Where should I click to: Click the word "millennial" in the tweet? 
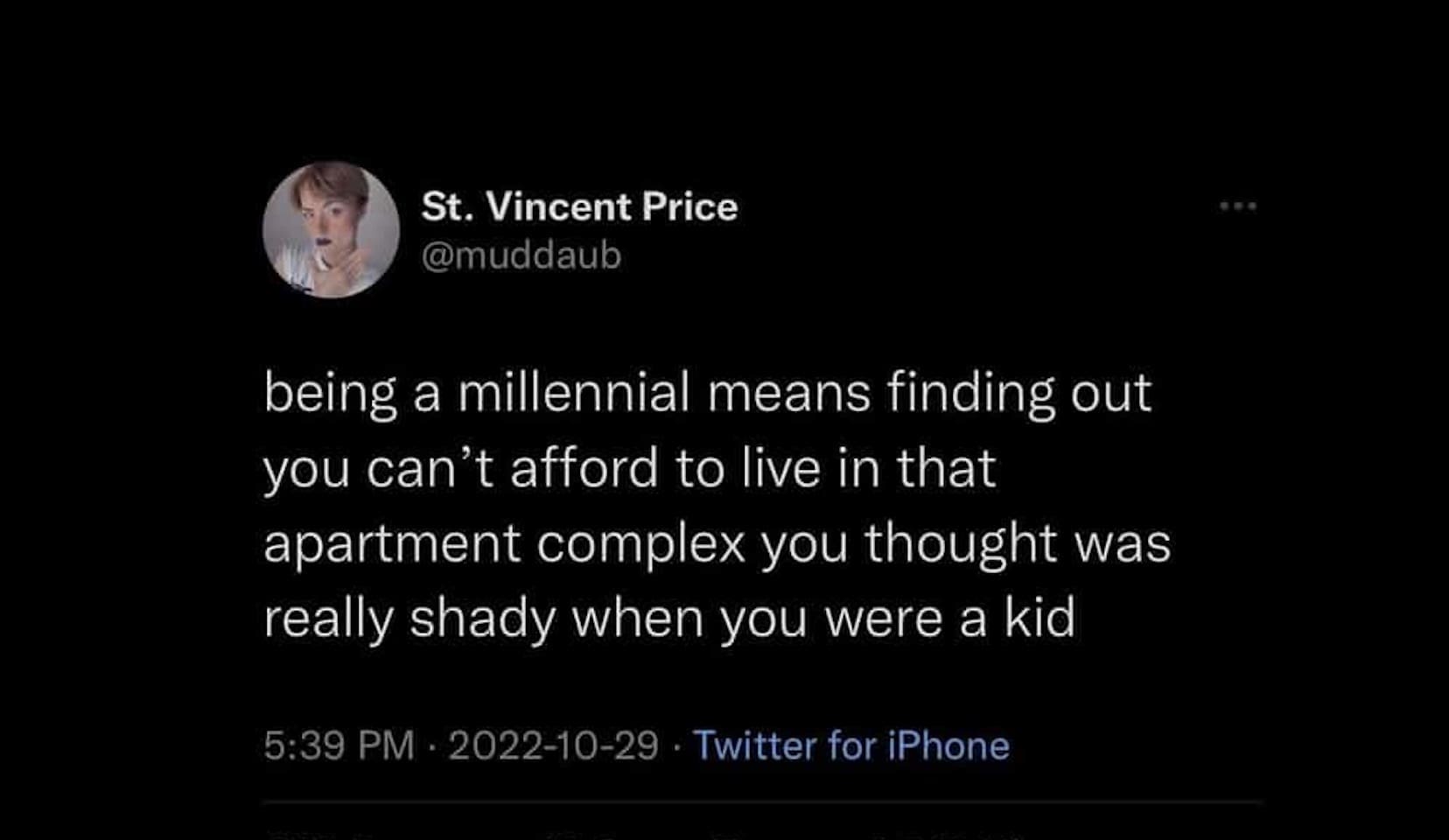coord(574,392)
